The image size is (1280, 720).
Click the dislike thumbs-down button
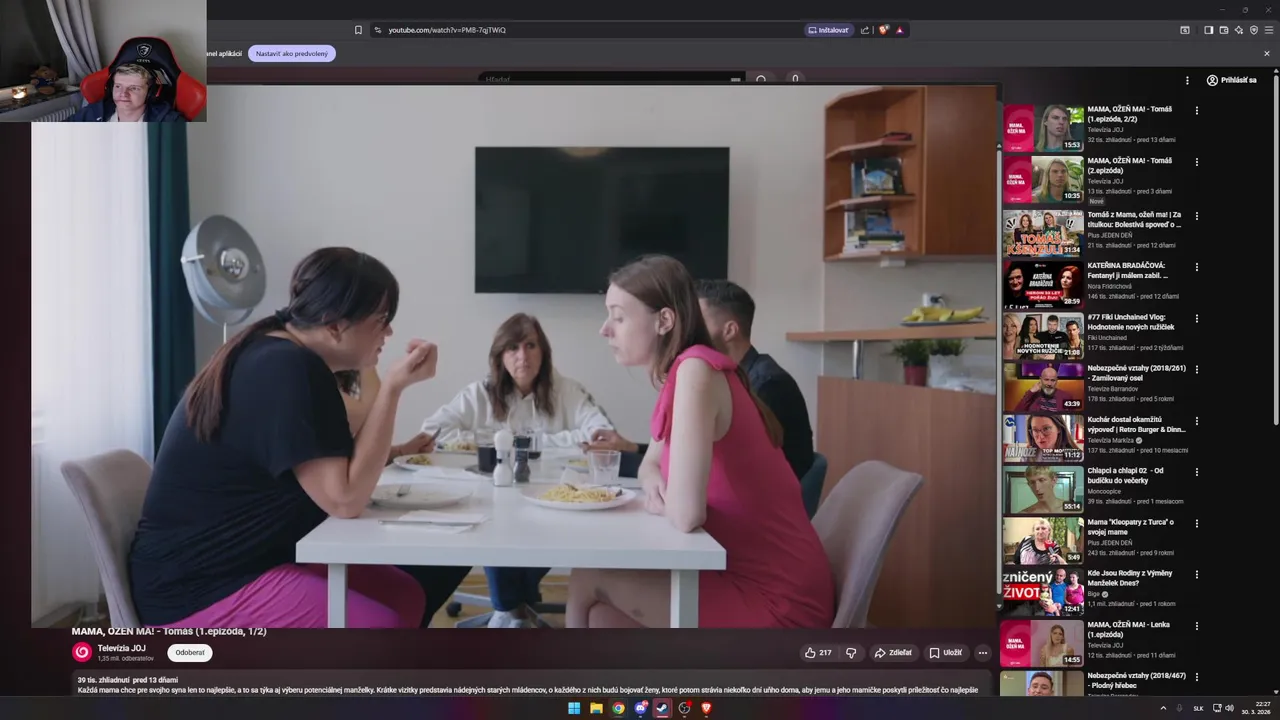851,653
